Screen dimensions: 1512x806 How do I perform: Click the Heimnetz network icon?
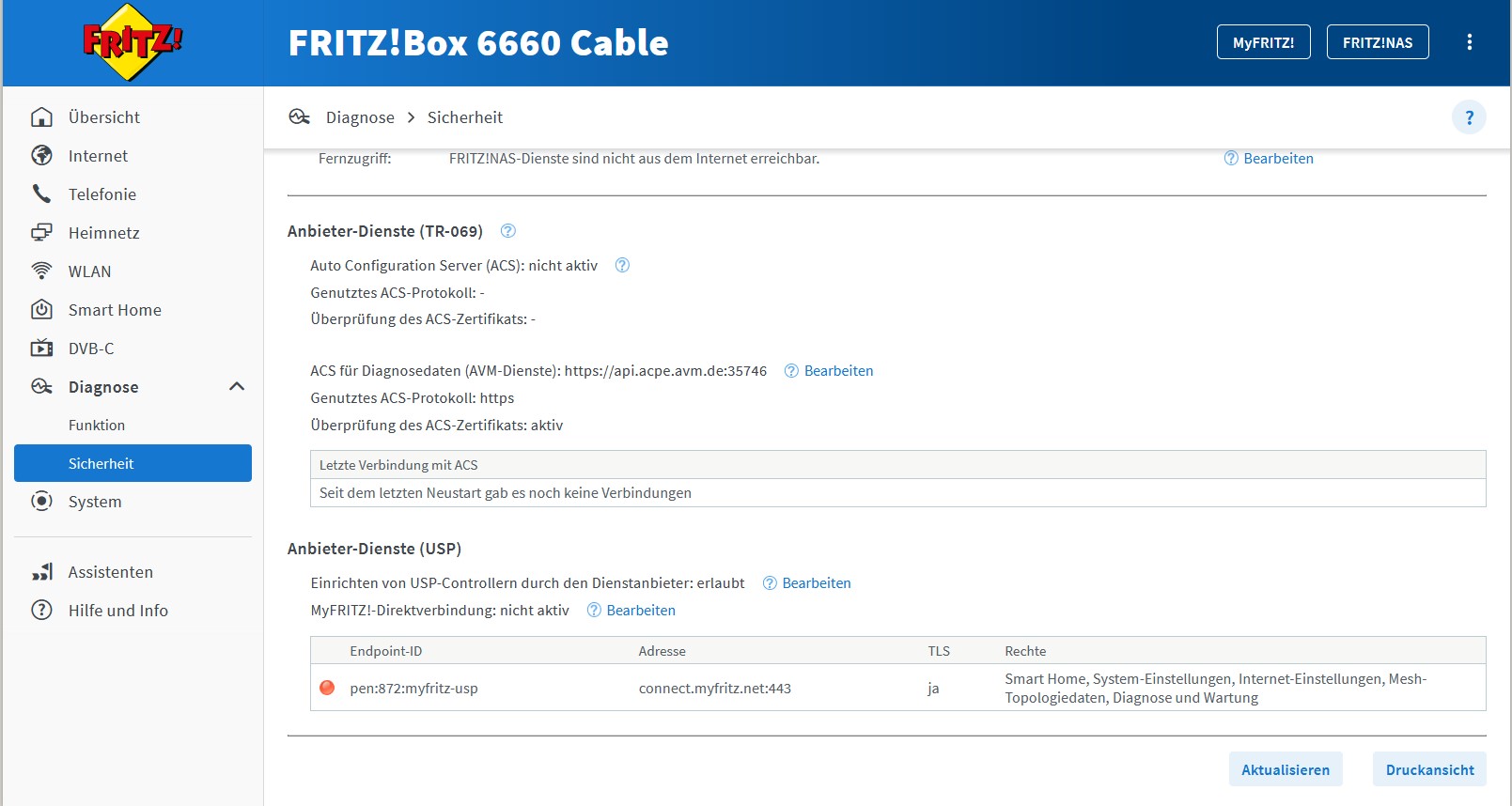41,233
